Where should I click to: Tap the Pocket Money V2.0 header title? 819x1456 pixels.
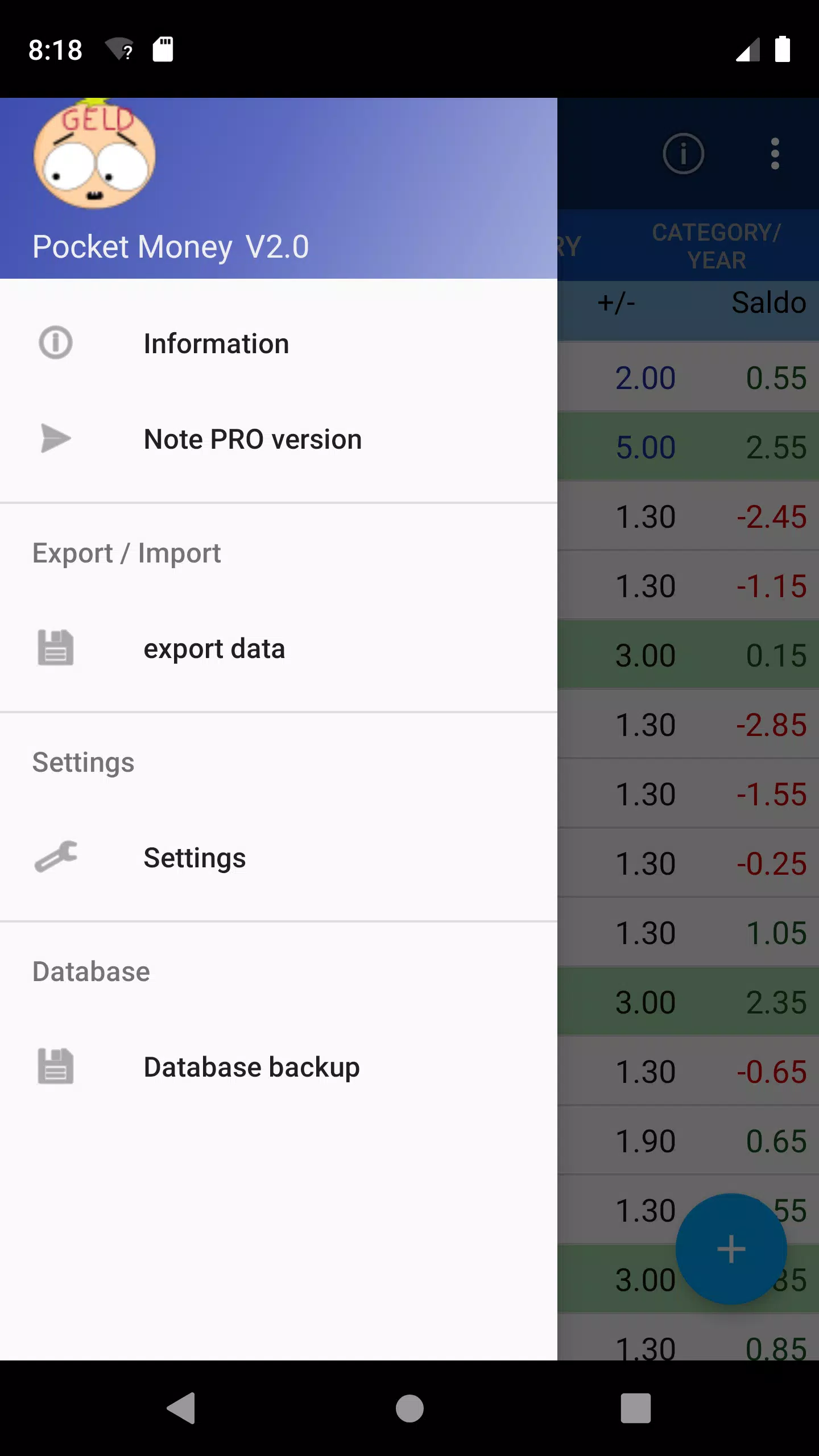[x=171, y=247]
